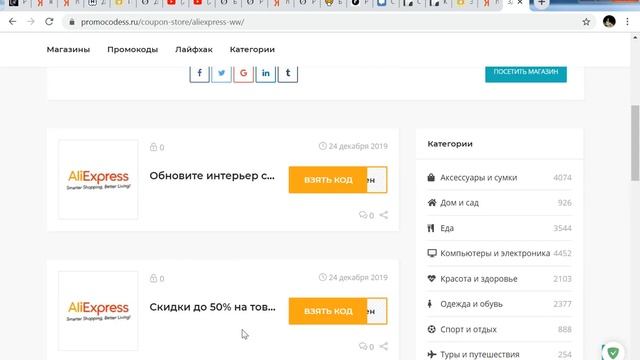Click the share icon on the Скидки до 50% coupon
Viewport: 640px width, 360px height.
(384, 346)
